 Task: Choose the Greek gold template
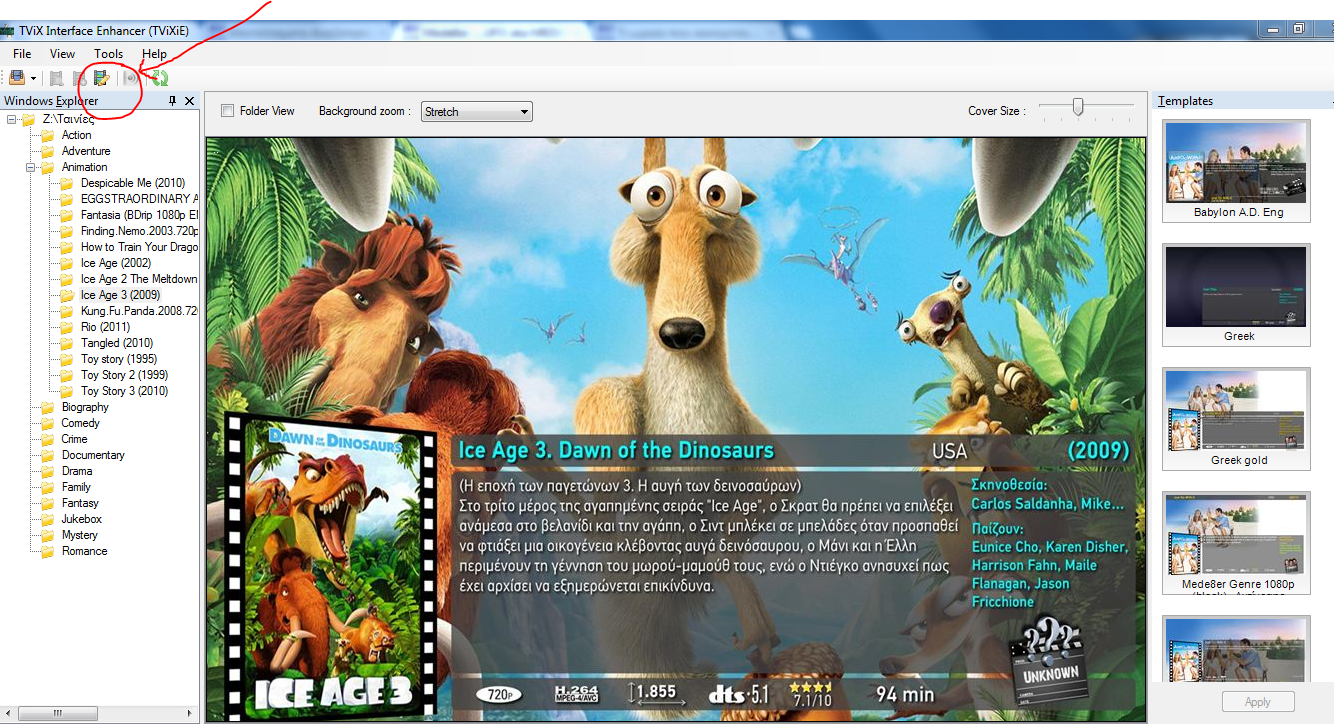tap(1238, 419)
